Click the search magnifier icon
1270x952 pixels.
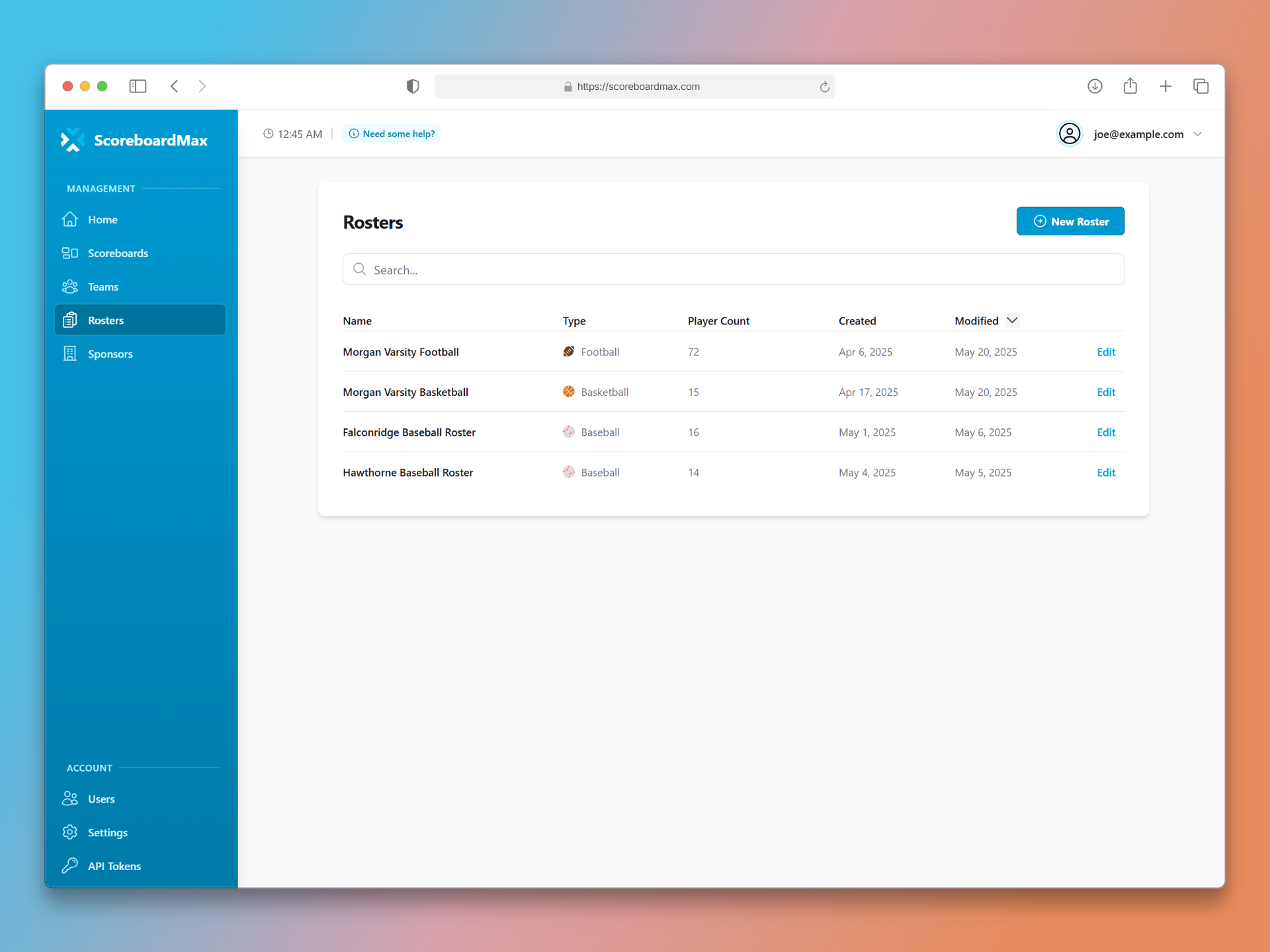point(359,269)
